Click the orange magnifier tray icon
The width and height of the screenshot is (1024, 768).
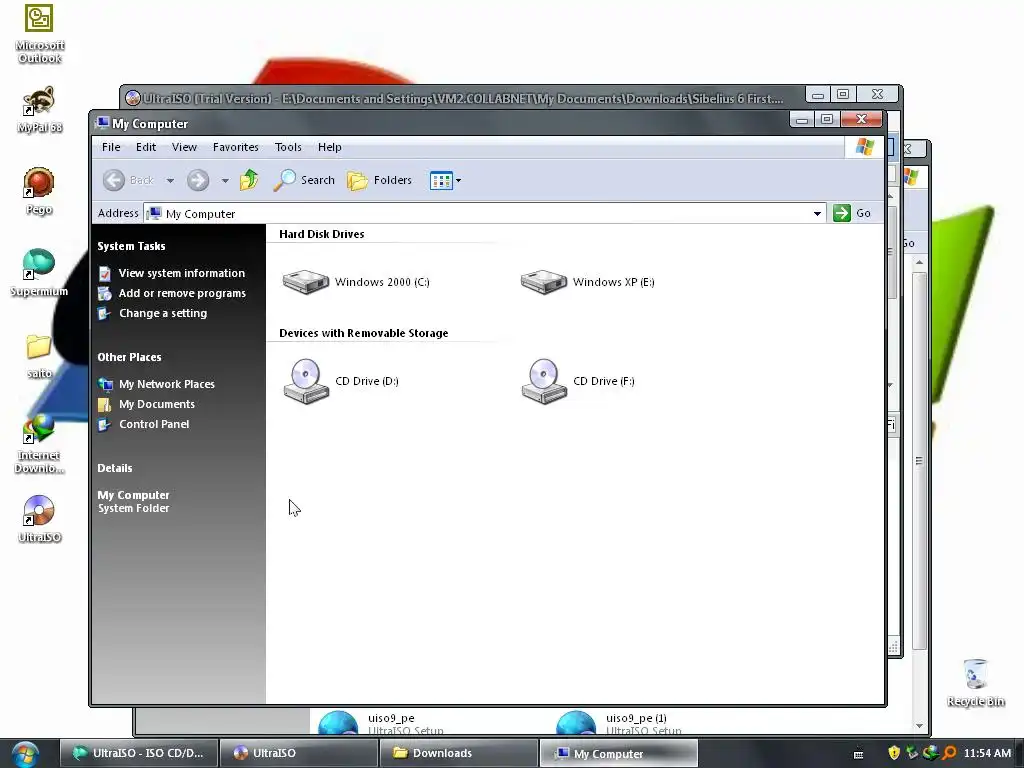[x=949, y=753]
